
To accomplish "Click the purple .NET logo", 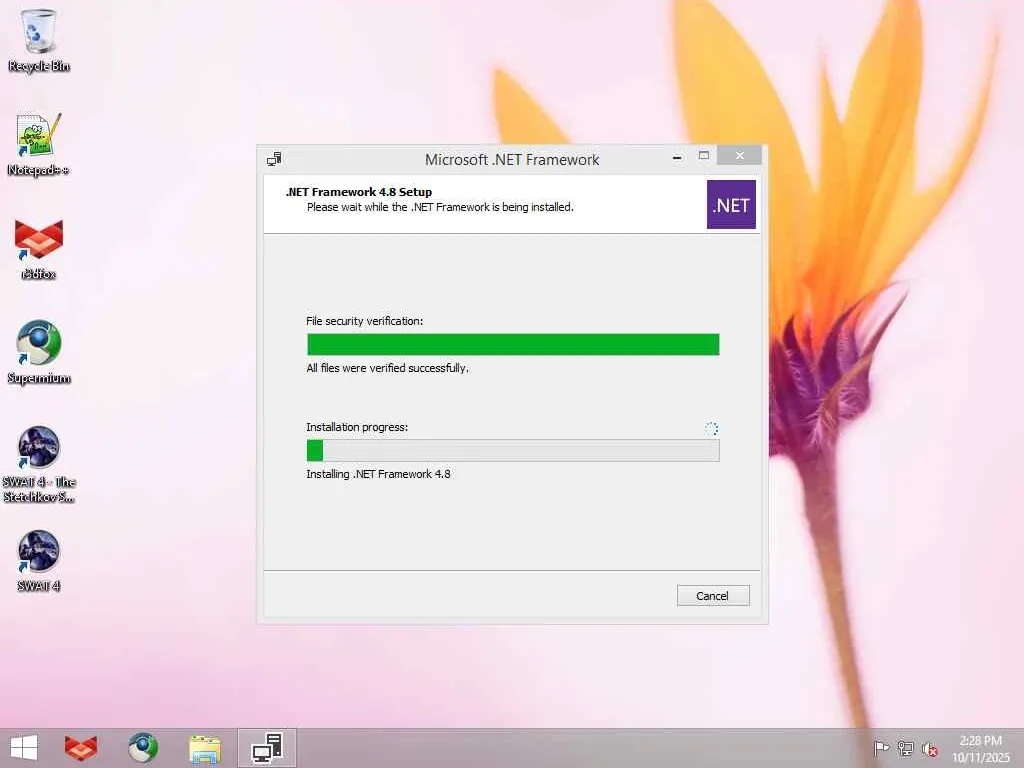I will pos(731,204).
